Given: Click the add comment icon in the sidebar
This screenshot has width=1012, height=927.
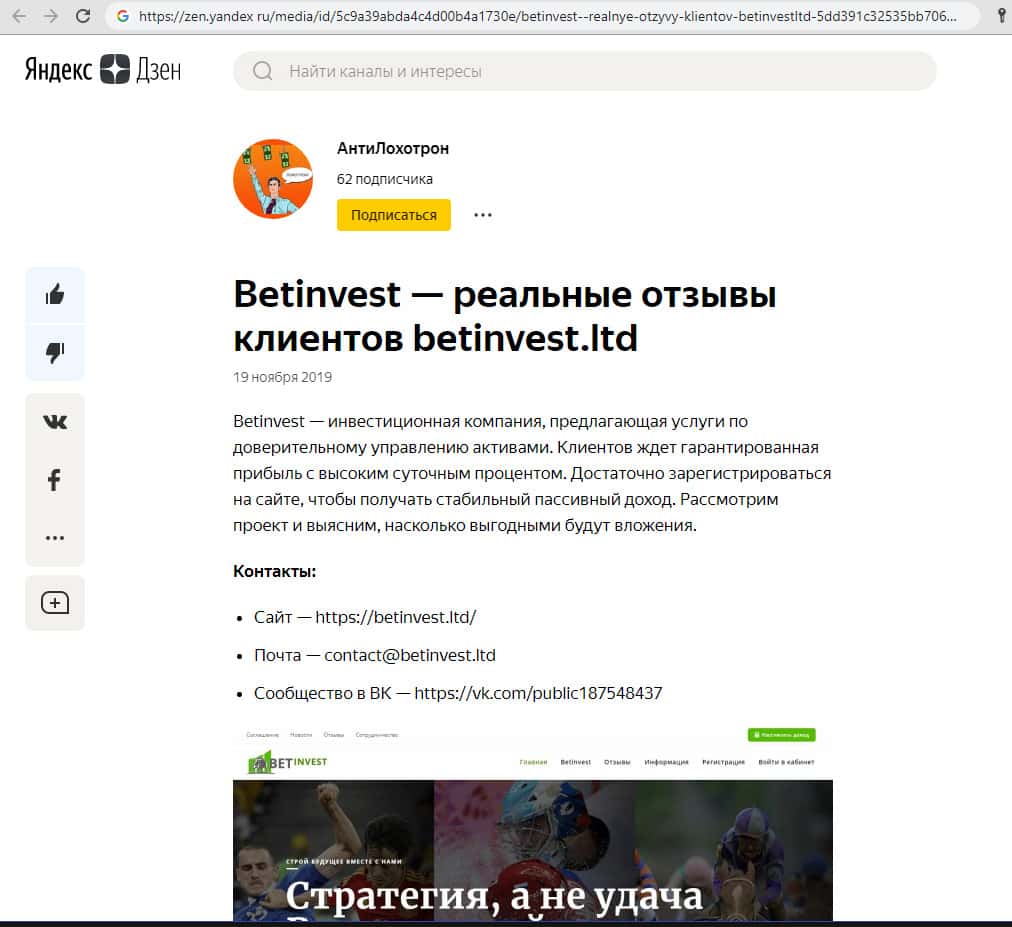Looking at the screenshot, I should 55,603.
